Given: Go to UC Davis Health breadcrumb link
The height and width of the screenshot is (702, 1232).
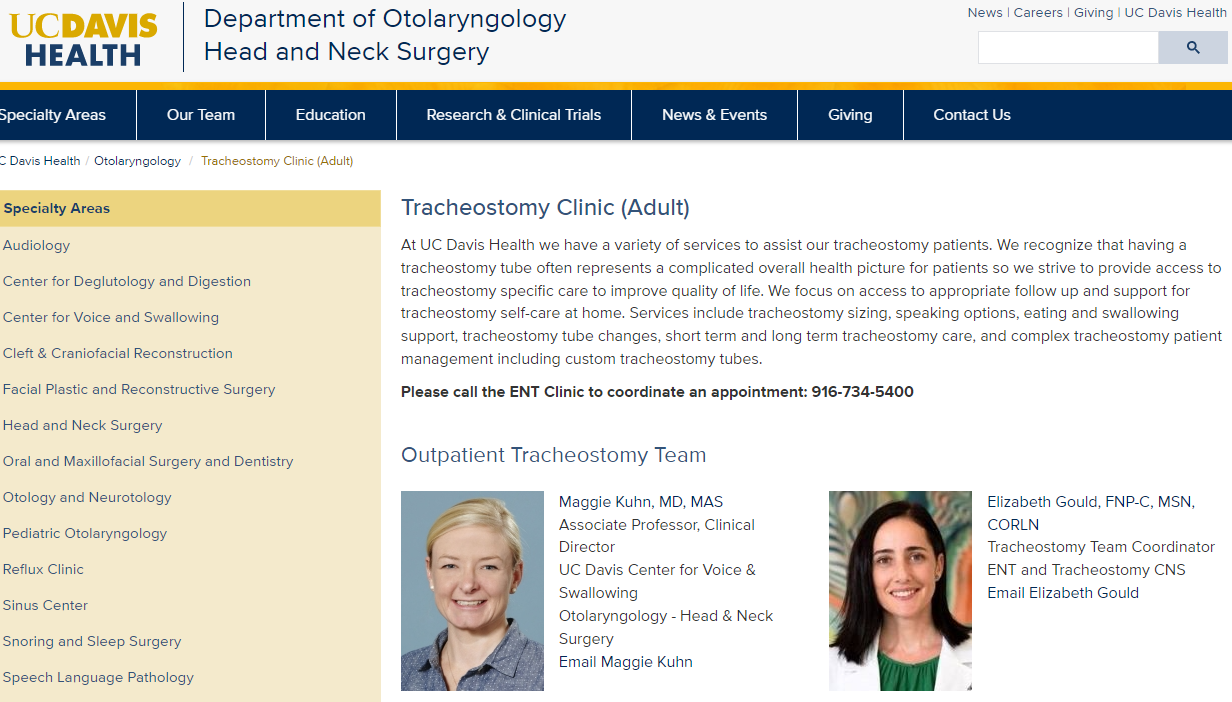Looking at the screenshot, I should click(40, 161).
